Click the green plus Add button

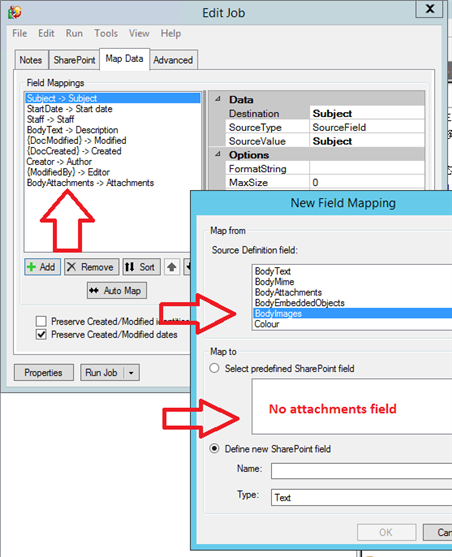click(42, 267)
